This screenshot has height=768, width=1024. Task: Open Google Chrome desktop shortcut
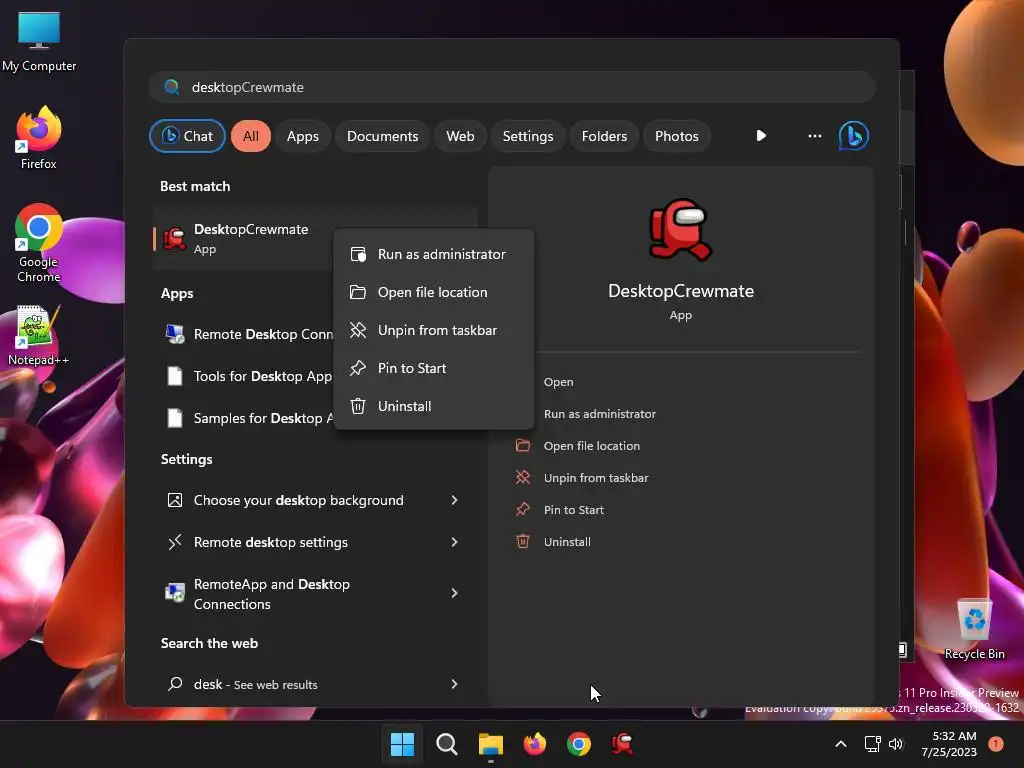pos(39,243)
